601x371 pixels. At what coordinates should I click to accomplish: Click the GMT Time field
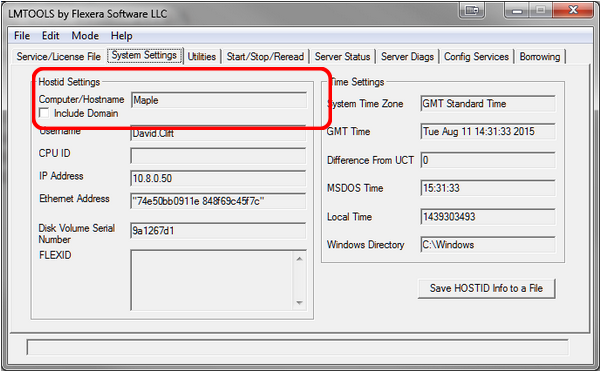[488, 132]
